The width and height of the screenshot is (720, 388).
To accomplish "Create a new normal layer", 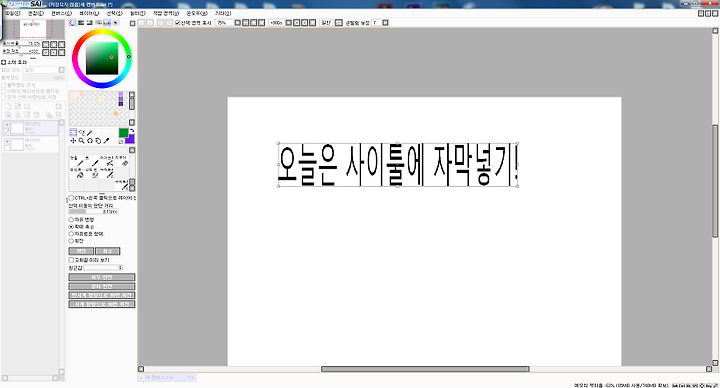I will pyautogui.click(x=8, y=107).
